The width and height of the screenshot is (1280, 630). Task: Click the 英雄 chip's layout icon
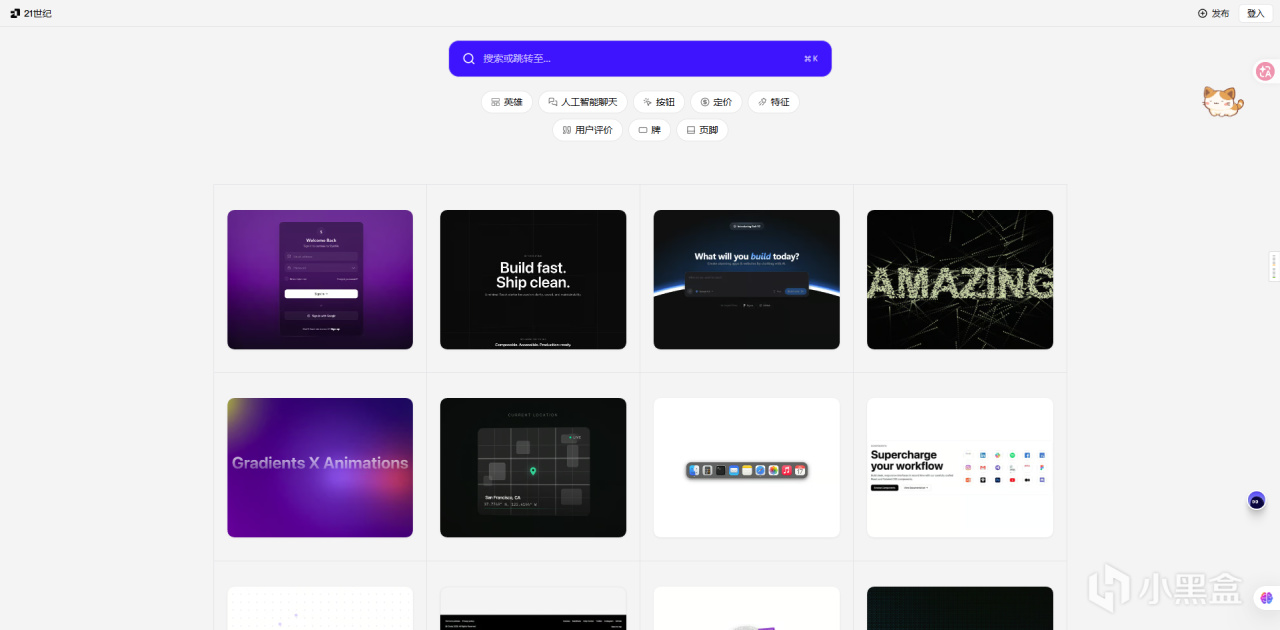click(x=495, y=102)
